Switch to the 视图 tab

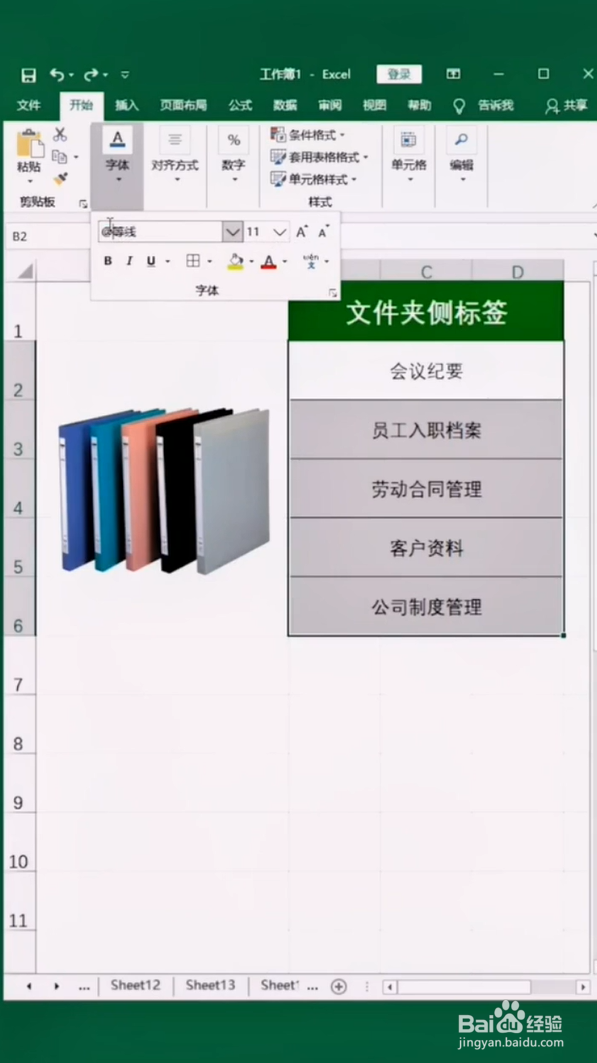coord(374,105)
